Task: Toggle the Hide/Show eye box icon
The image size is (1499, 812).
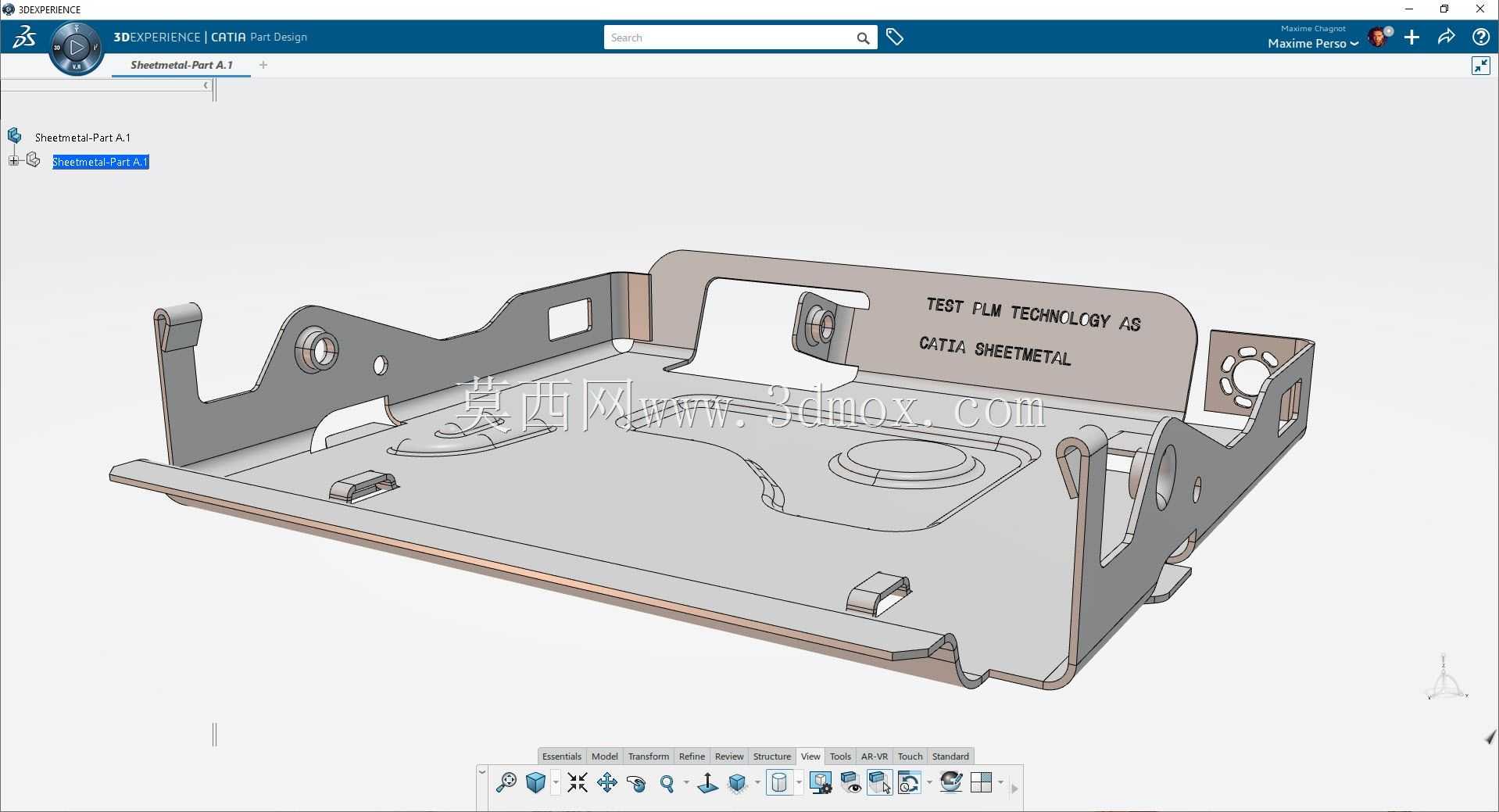Action: (x=850, y=782)
